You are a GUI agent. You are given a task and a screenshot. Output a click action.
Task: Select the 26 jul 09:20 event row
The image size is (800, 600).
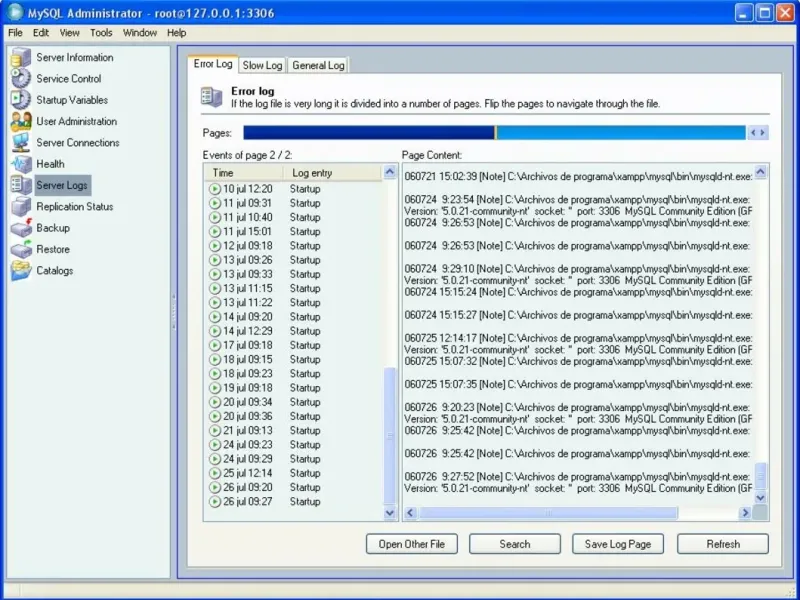coord(293,487)
